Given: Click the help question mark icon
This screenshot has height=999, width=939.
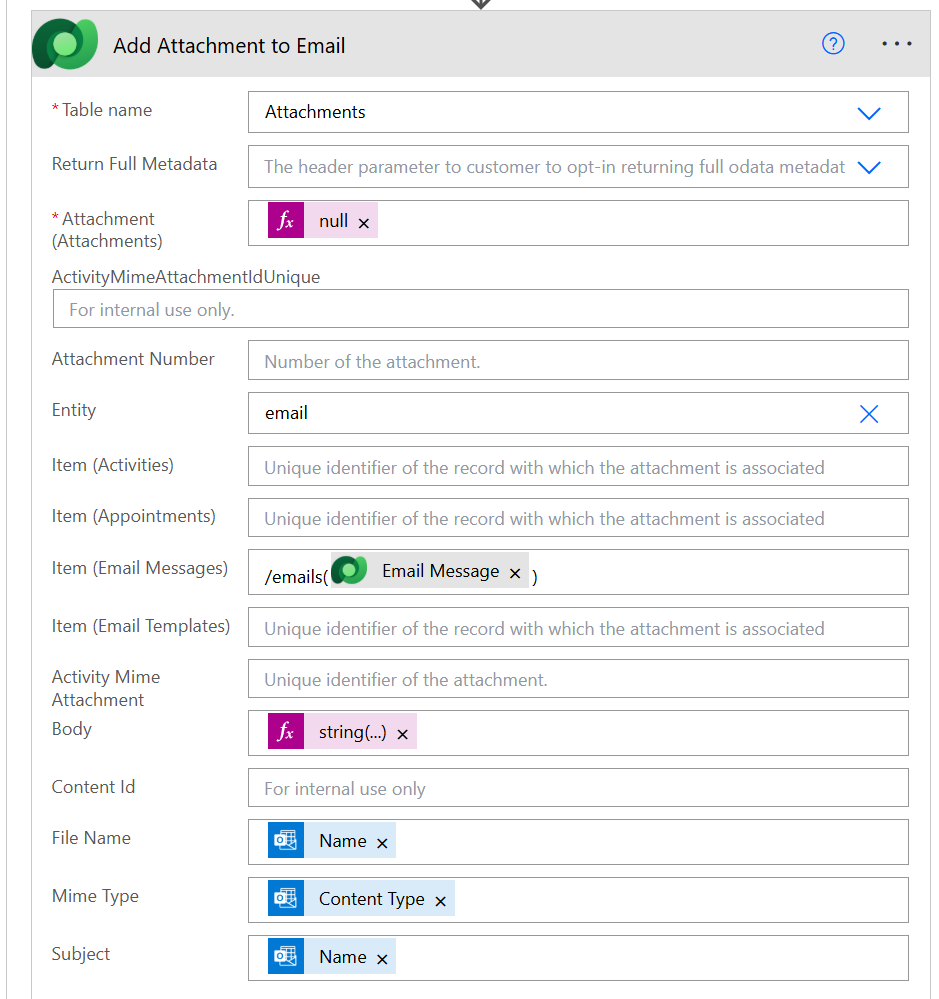Looking at the screenshot, I should [x=833, y=44].
